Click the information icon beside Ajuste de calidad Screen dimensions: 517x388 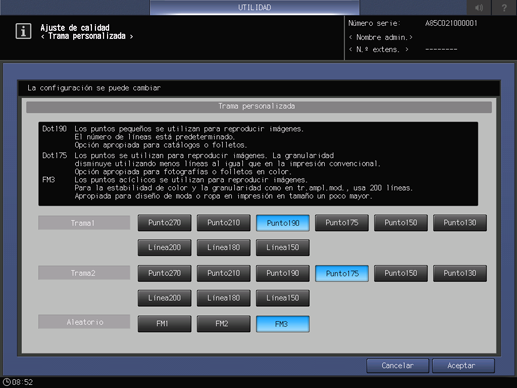[23, 31]
